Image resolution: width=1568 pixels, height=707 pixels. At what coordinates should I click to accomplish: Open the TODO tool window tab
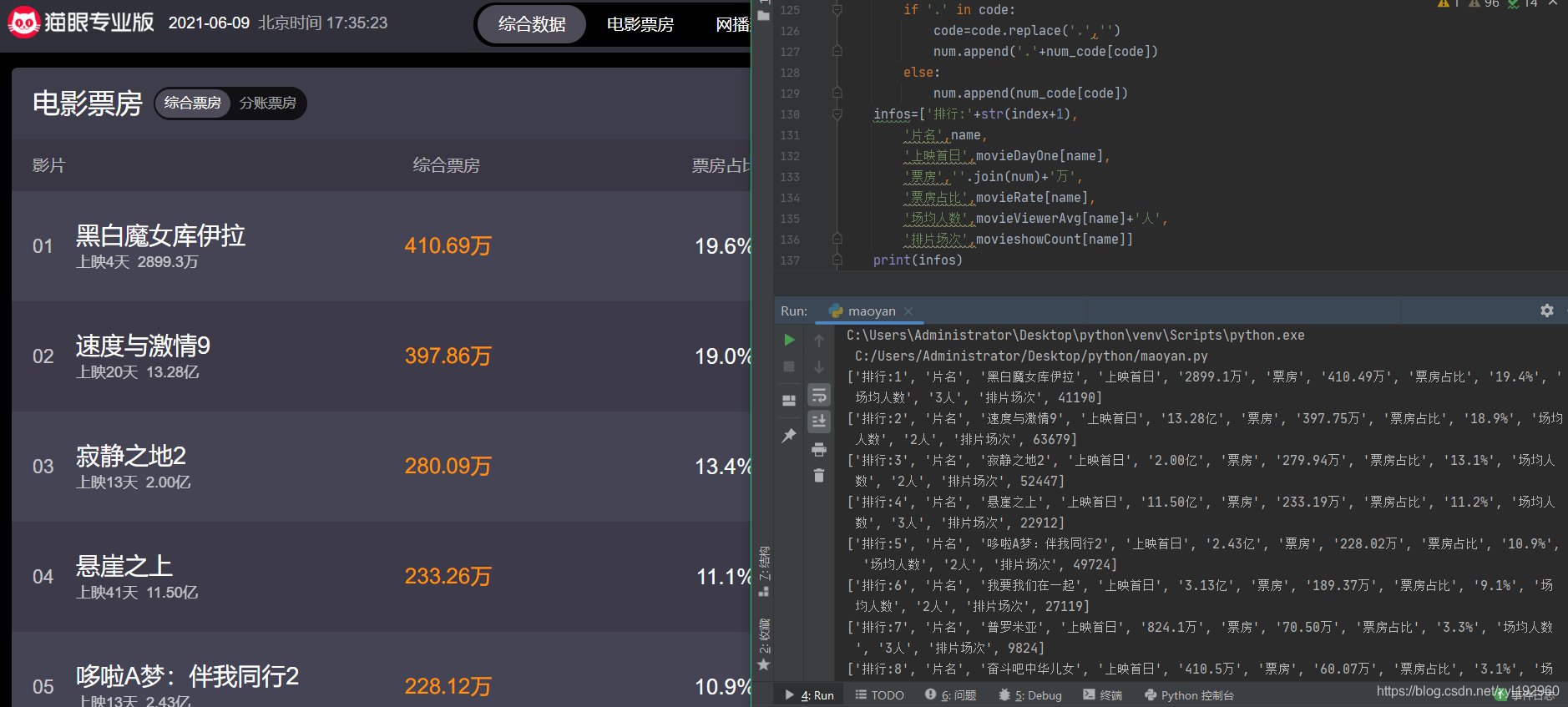pyautogui.click(x=879, y=695)
